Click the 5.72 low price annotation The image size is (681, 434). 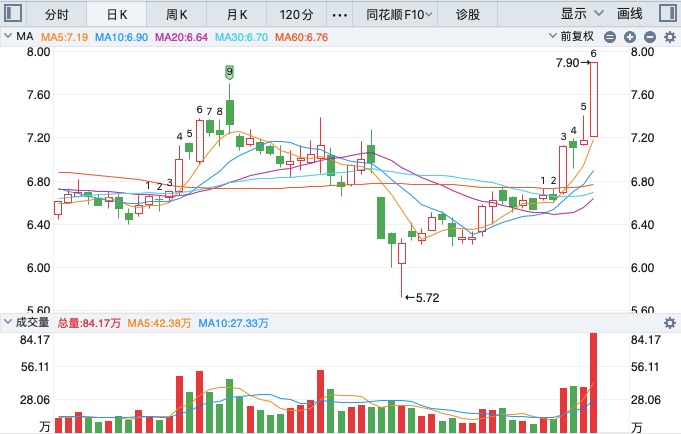pyautogui.click(x=422, y=298)
